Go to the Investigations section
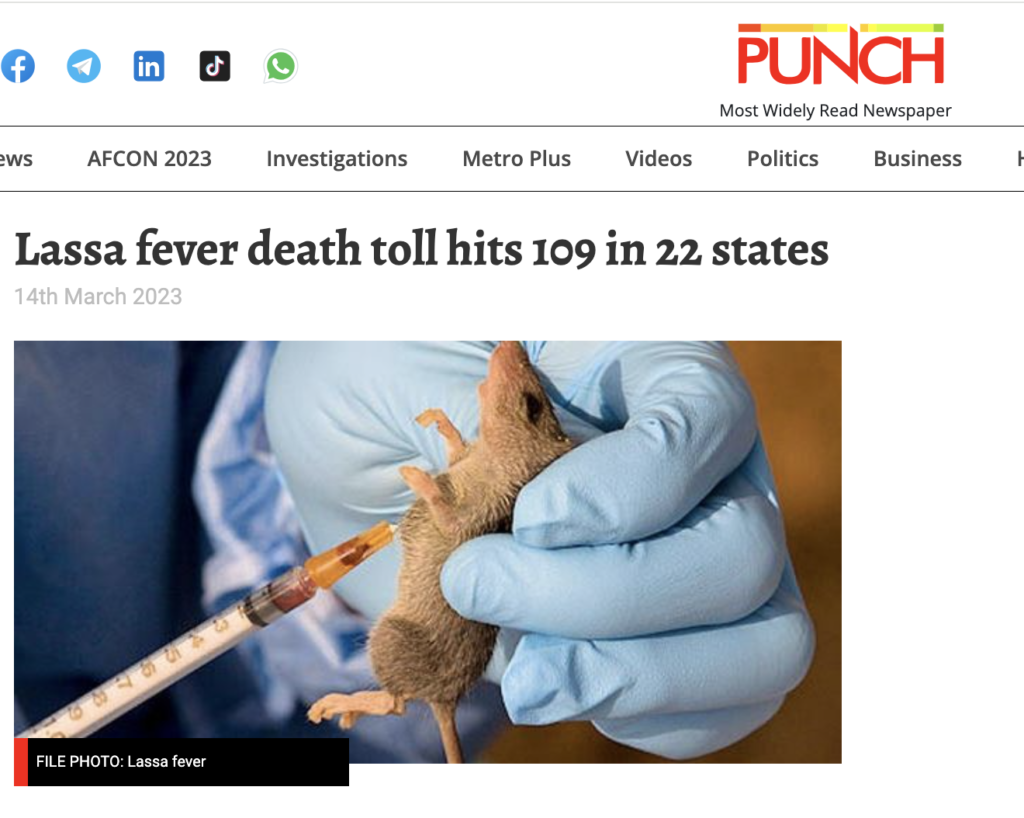This screenshot has width=1024, height=818. [336, 159]
